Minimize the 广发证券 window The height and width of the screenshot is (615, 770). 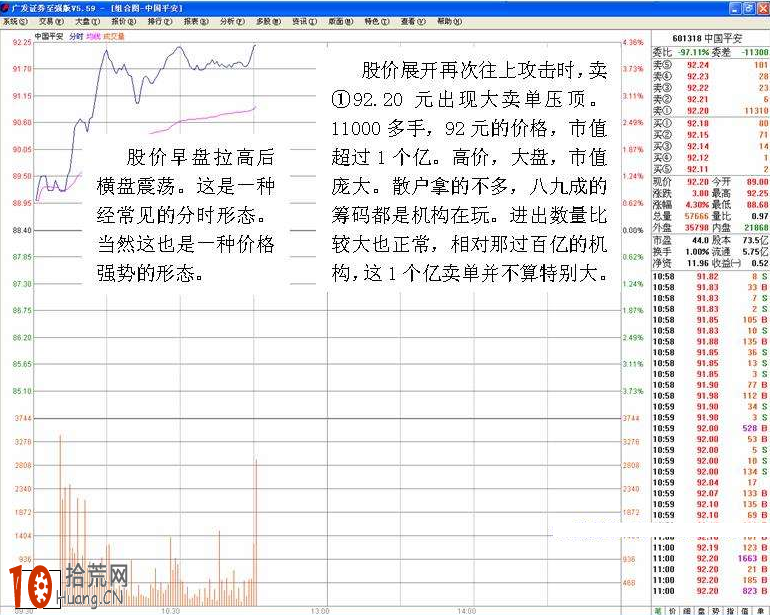coord(735,8)
